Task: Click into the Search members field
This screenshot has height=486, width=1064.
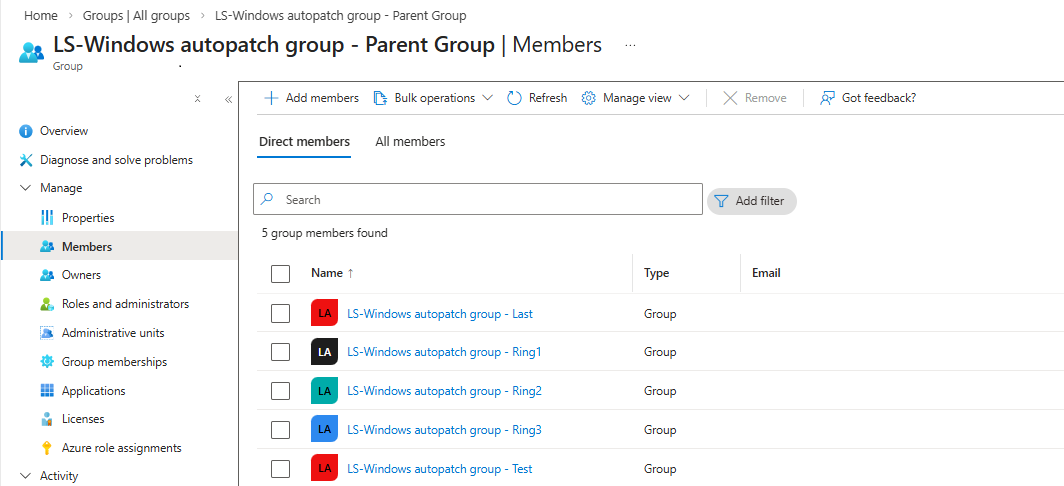Action: tap(478, 200)
